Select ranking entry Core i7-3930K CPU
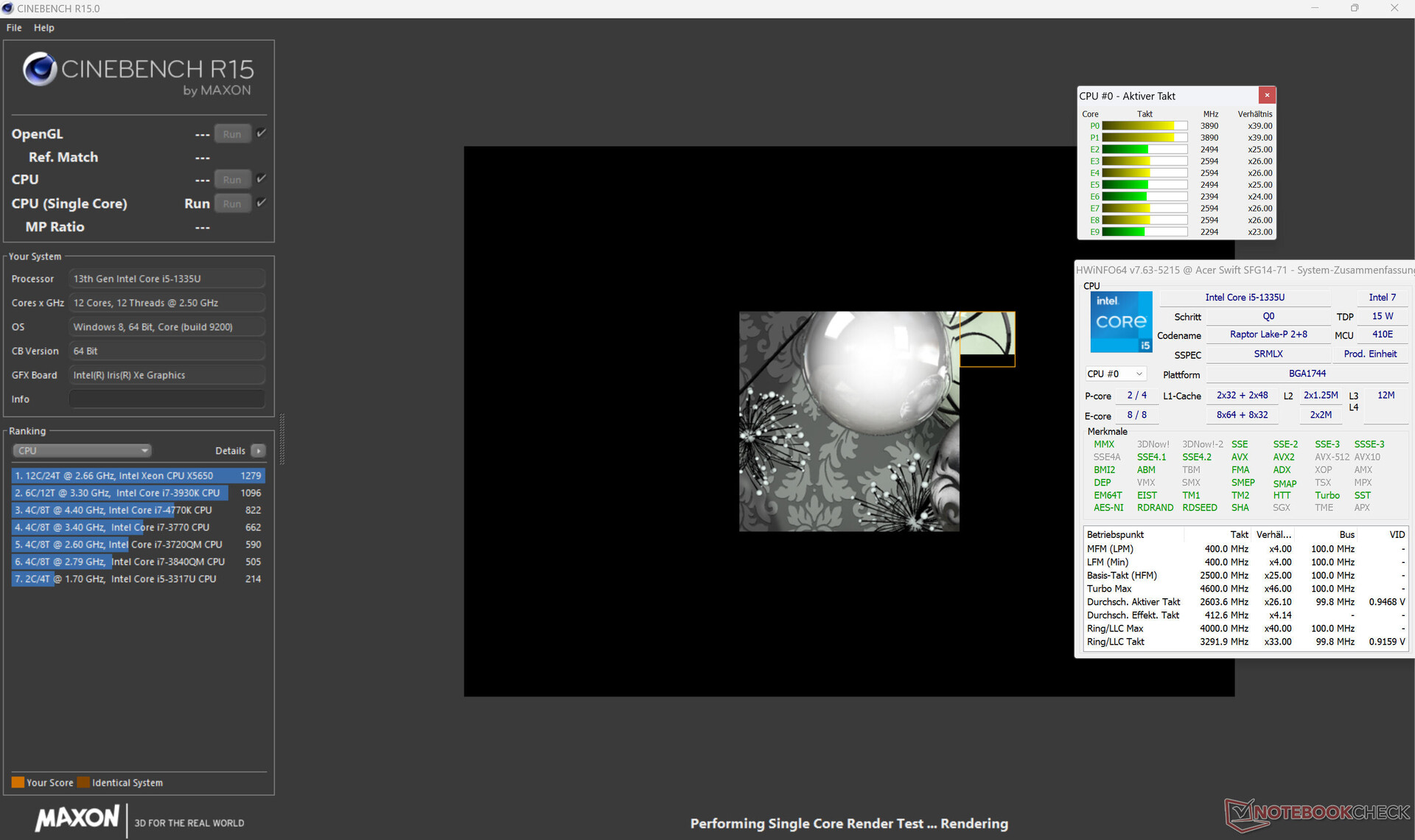 click(x=138, y=493)
